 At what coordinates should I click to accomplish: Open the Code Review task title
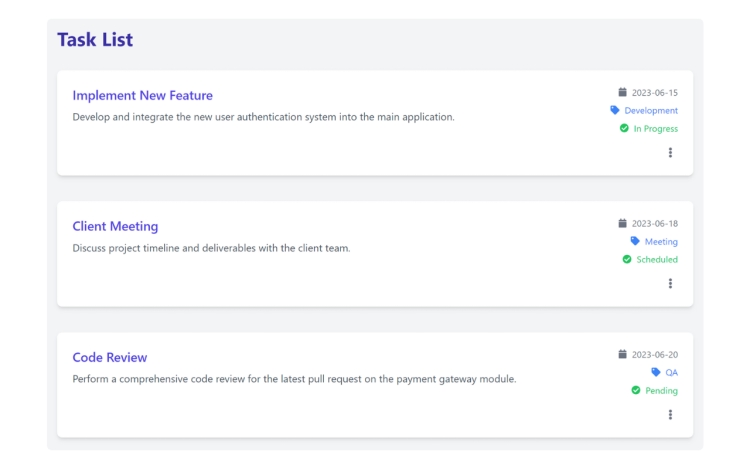pyautogui.click(x=110, y=357)
